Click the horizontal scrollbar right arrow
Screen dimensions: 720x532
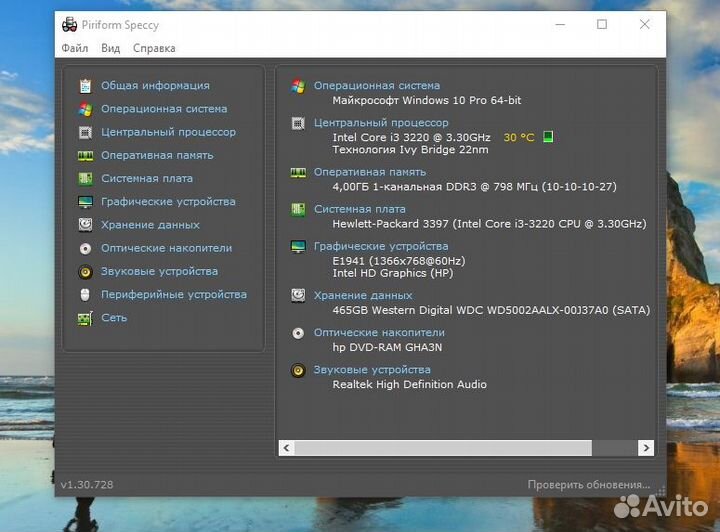(646, 448)
